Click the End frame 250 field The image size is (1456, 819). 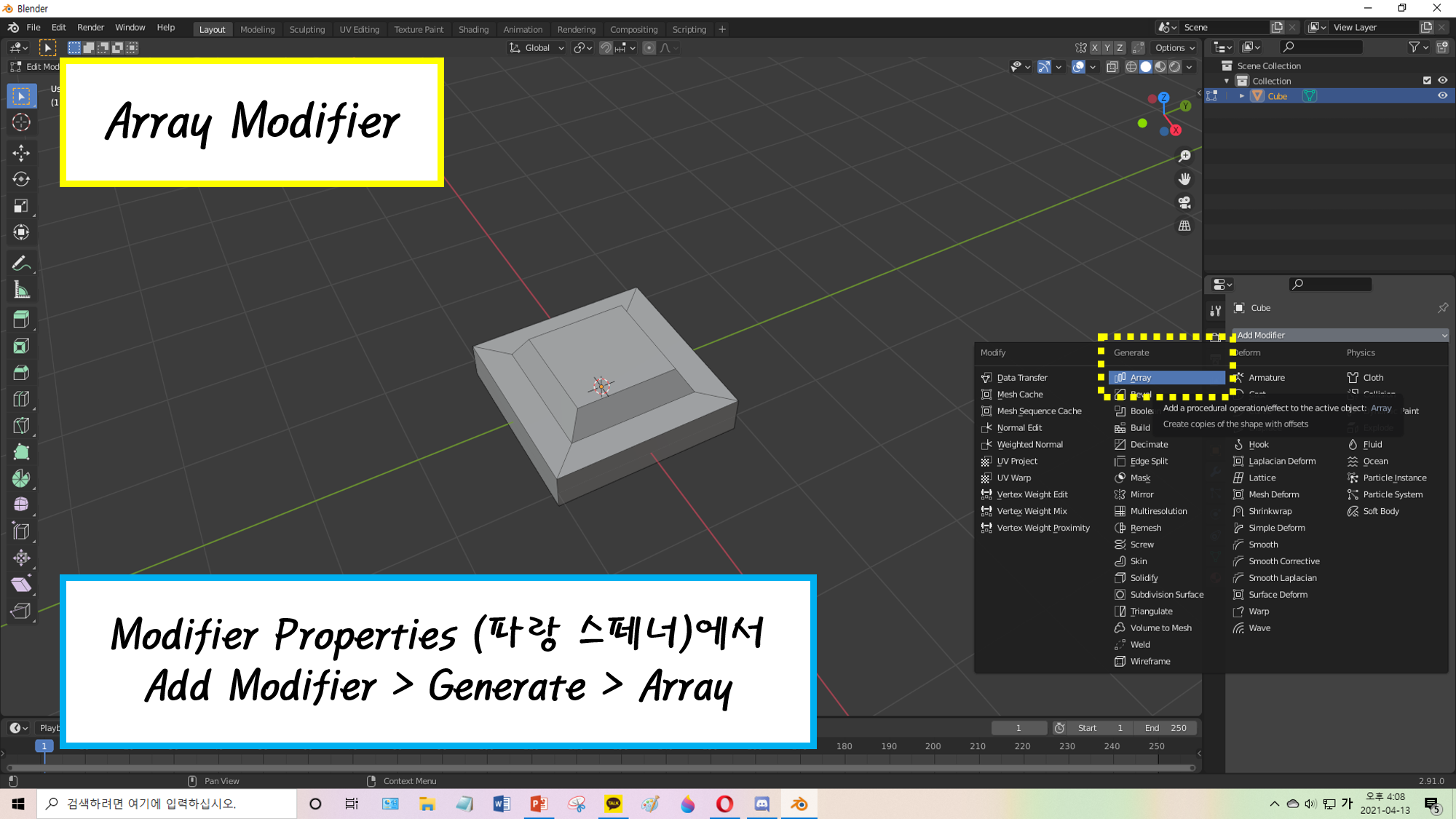tap(1166, 728)
